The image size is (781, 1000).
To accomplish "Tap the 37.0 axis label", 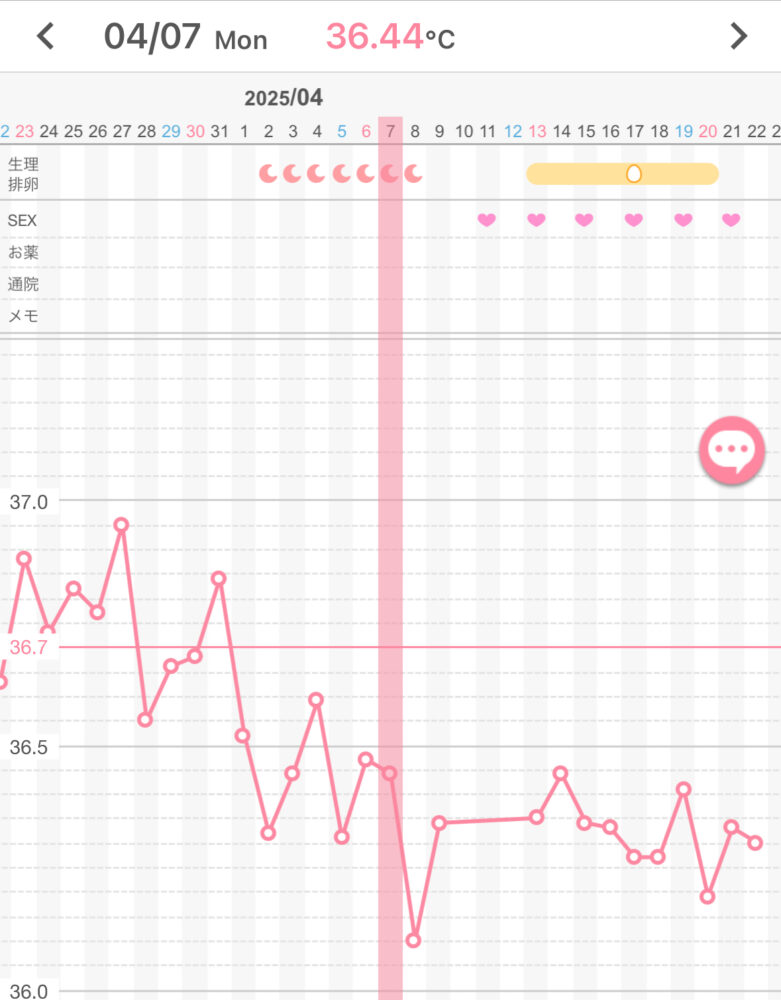I will (x=29, y=503).
